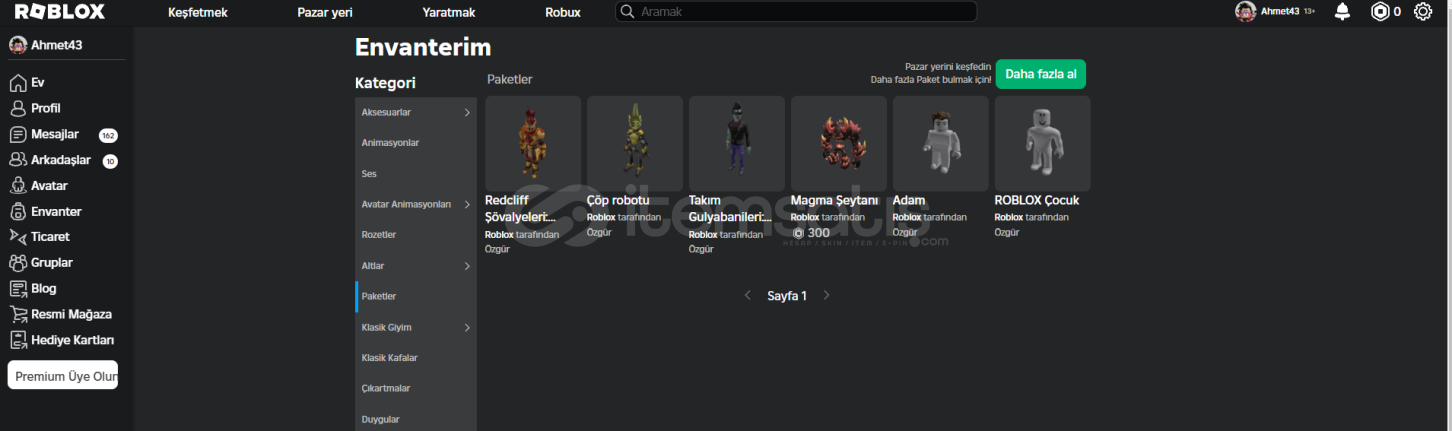Click the Ev home icon
Viewport: 1452px width, 431px height.
point(18,83)
